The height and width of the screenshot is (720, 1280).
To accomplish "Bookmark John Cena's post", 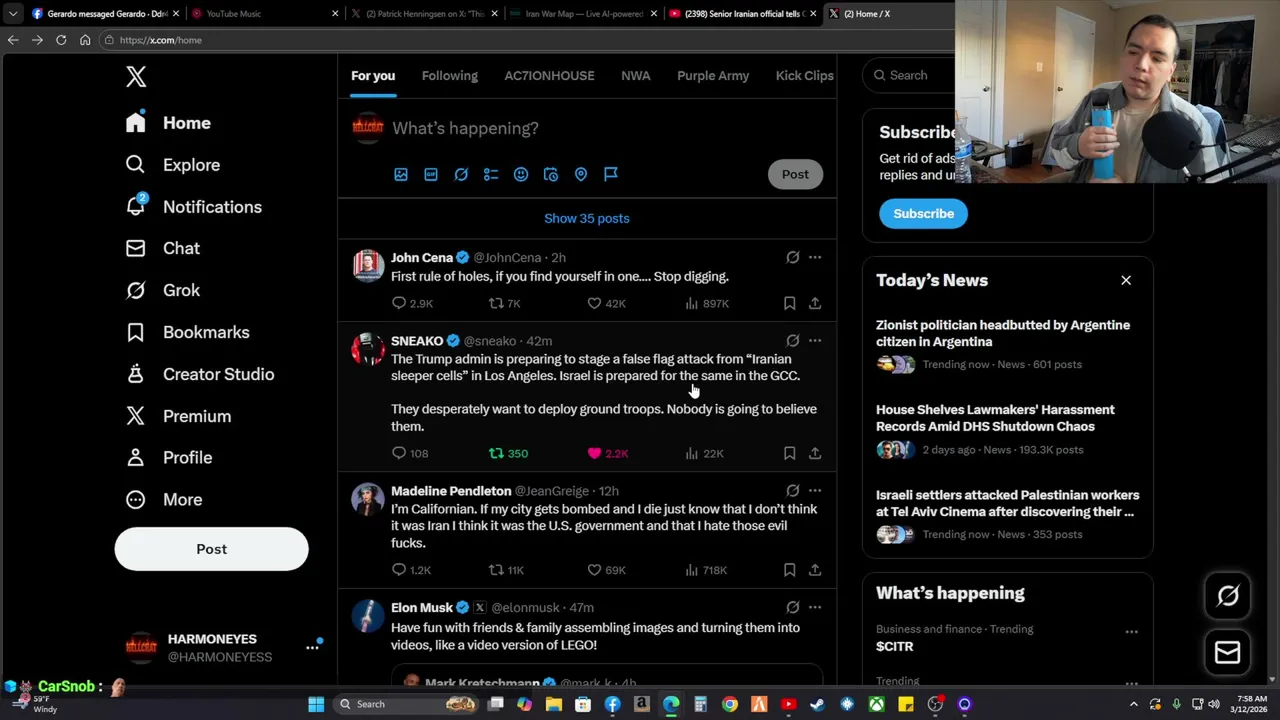I will pyautogui.click(x=789, y=303).
